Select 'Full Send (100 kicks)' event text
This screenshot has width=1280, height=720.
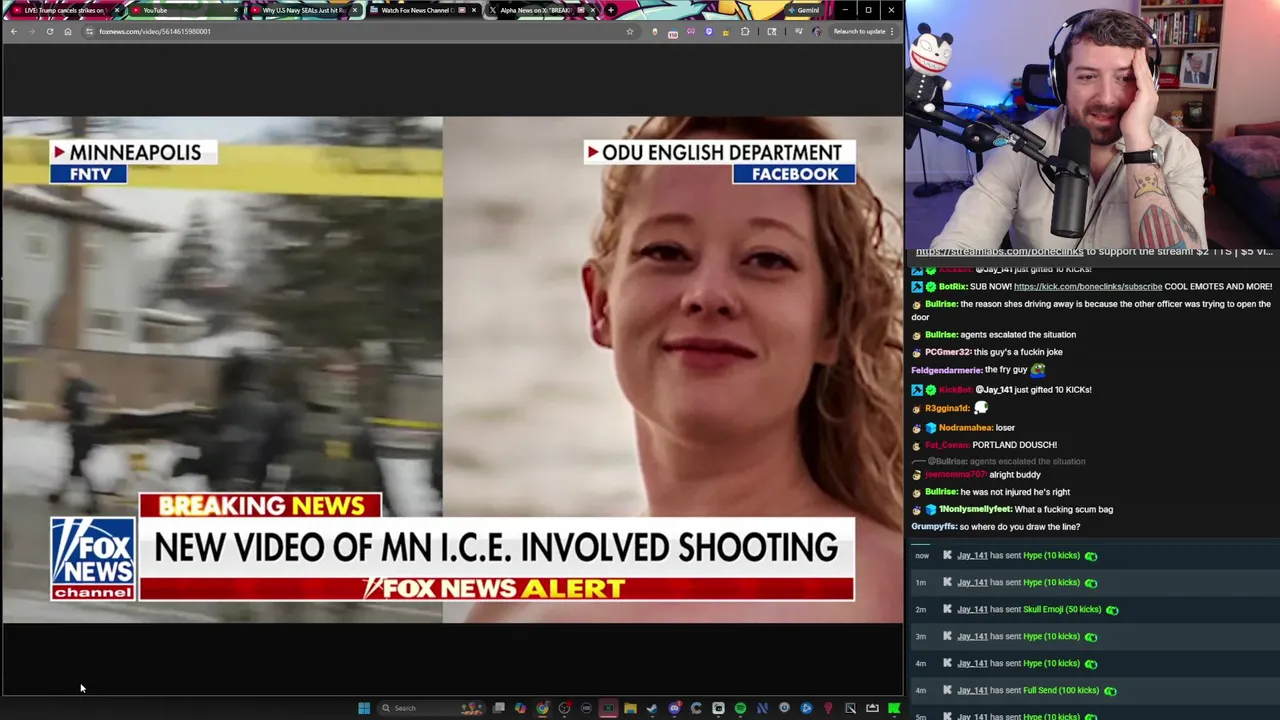click(1061, 690)
